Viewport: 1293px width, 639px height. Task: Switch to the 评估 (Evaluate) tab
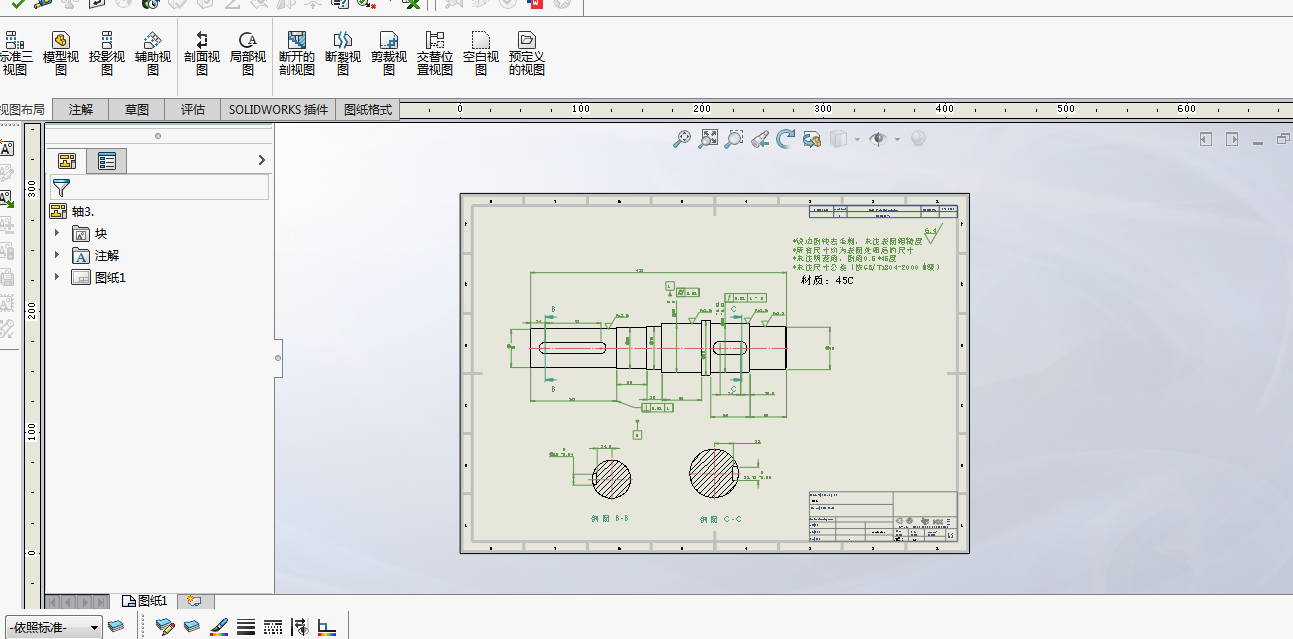tap(193, 110)
